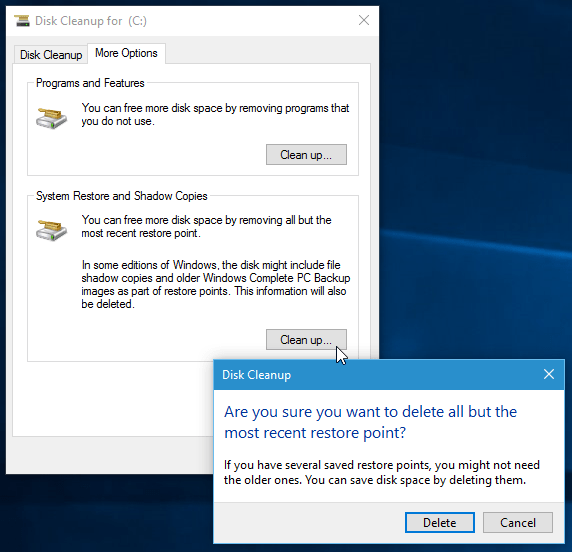
Task: Click the drive icon in the title bar
Action: pyautogui.click(x=22, y=21)
